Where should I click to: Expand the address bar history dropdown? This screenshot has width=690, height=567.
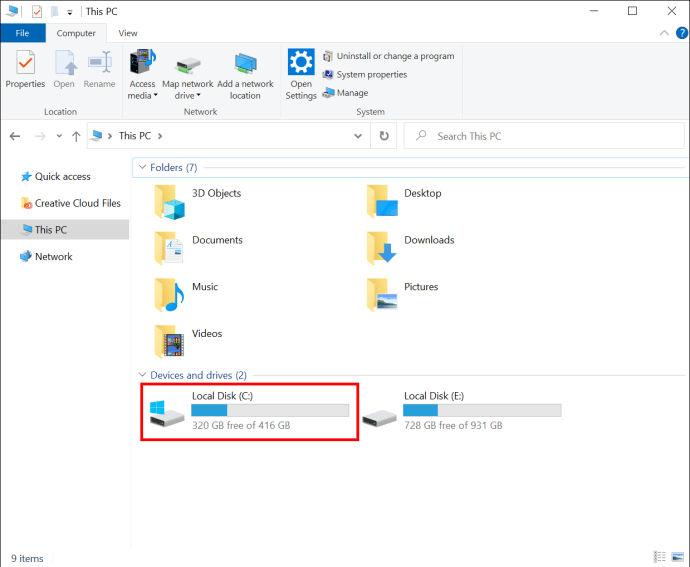(358, 136)
